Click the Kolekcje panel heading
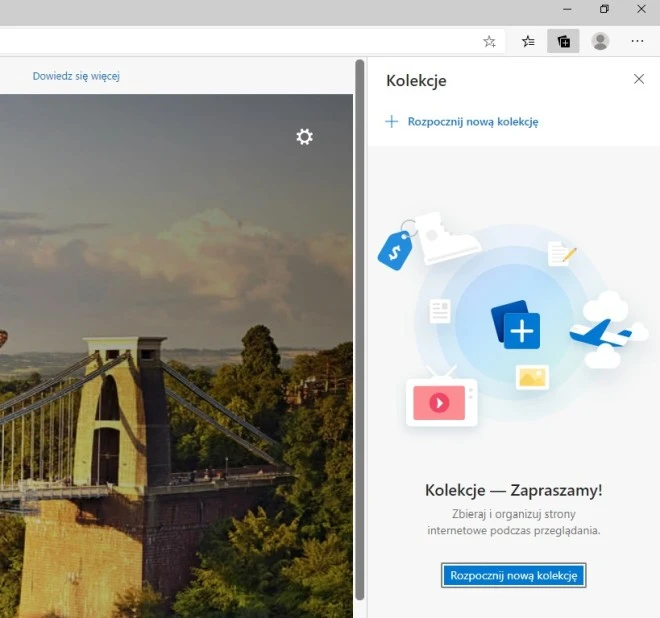660x618 pixels. pos(416,81)
